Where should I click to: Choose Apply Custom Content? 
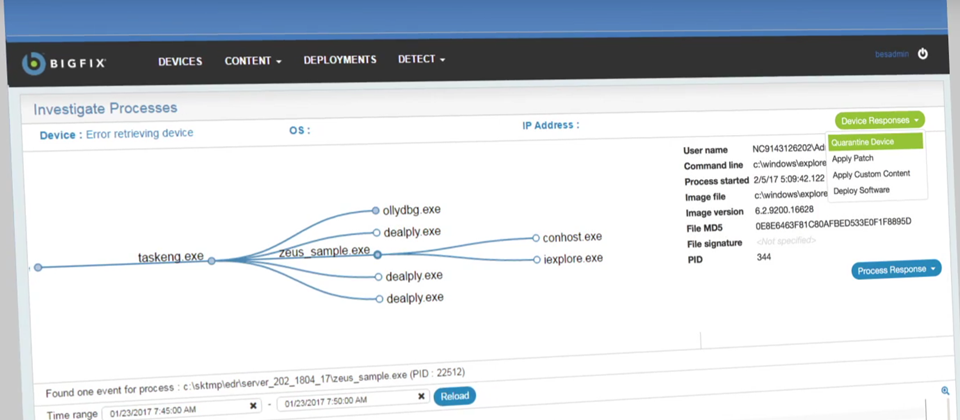(871, 174)
